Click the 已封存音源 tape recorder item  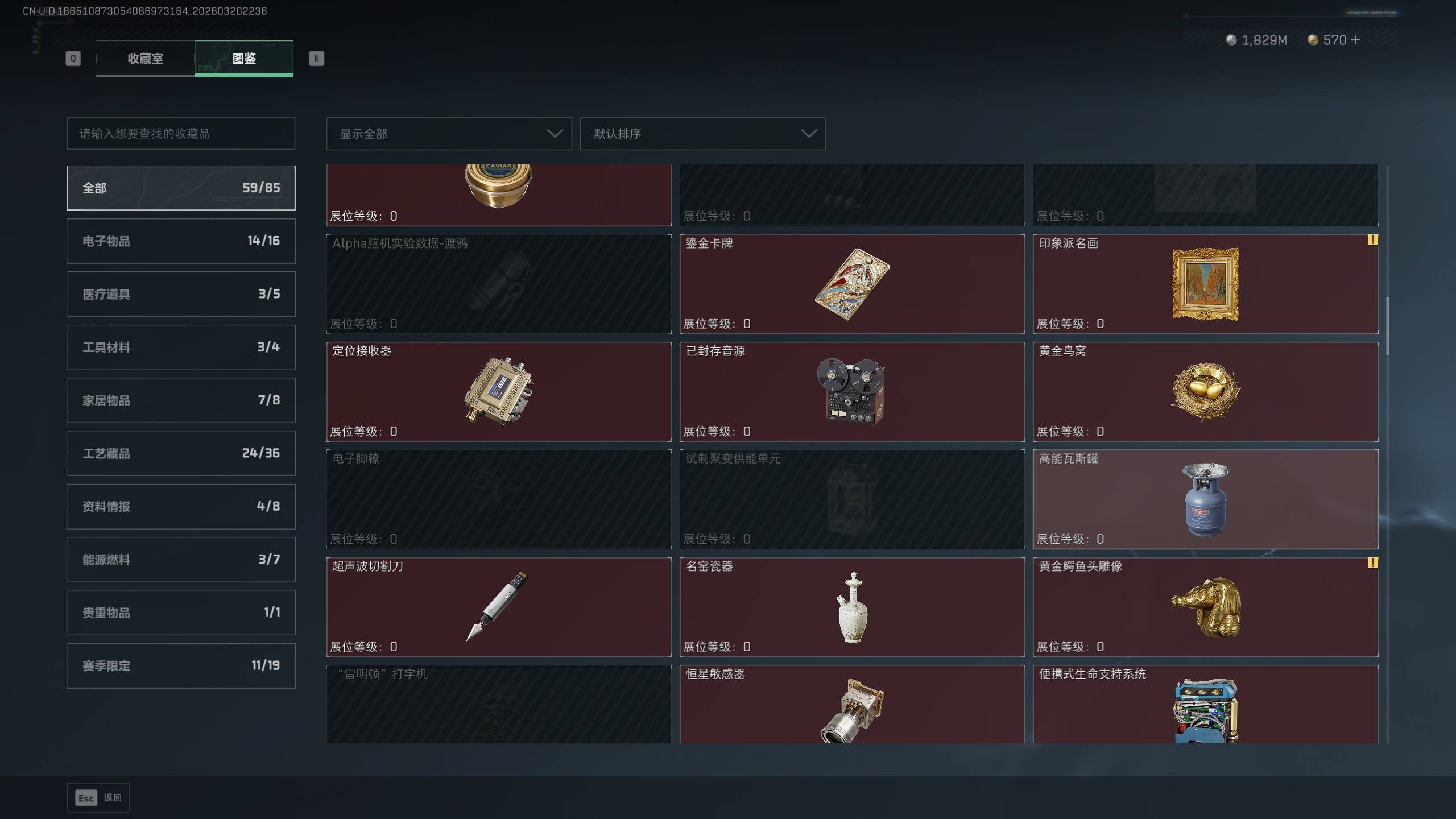point(852,391)
